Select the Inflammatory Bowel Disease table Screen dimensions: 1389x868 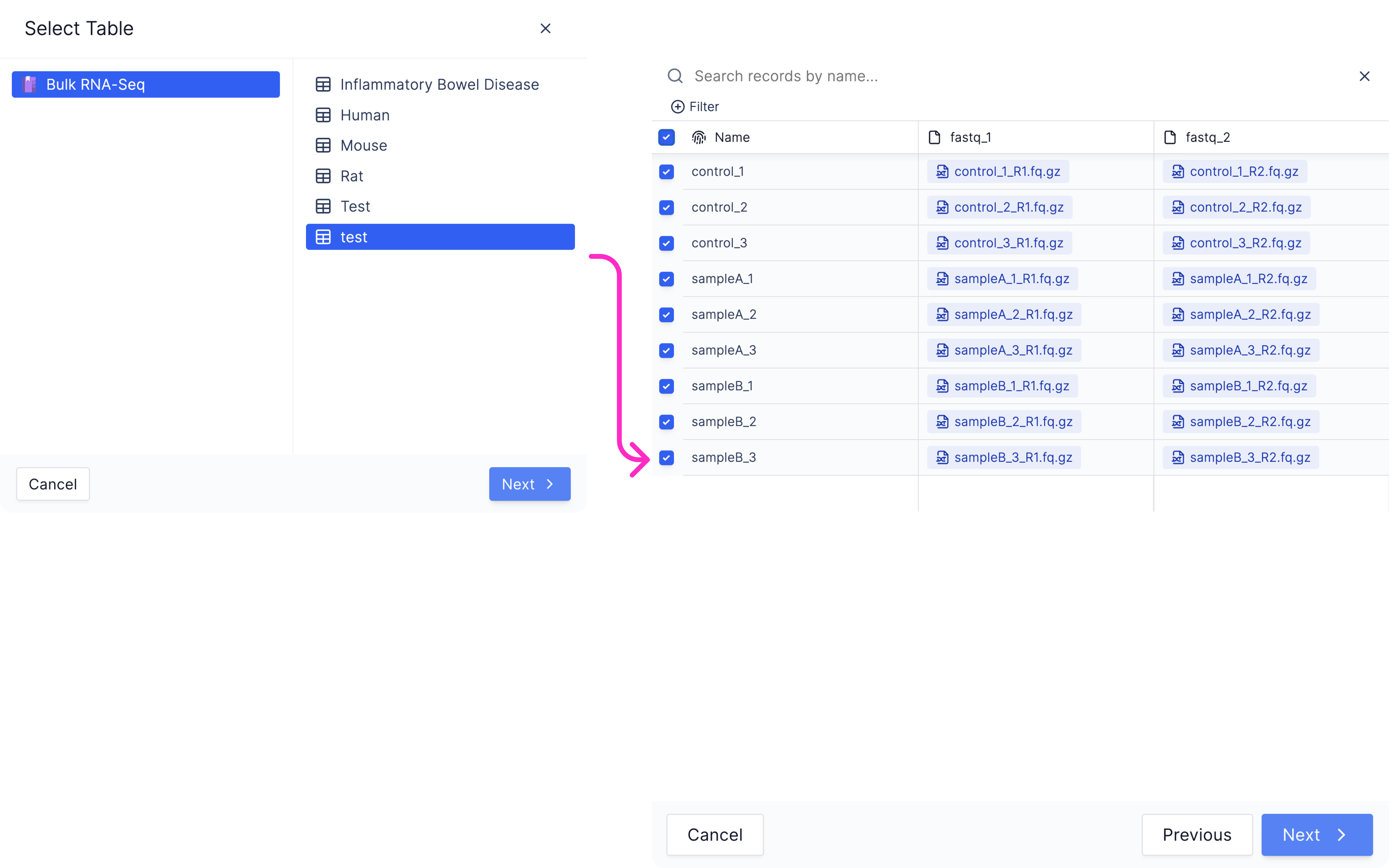pyautogui.click(x=440, y=84)
